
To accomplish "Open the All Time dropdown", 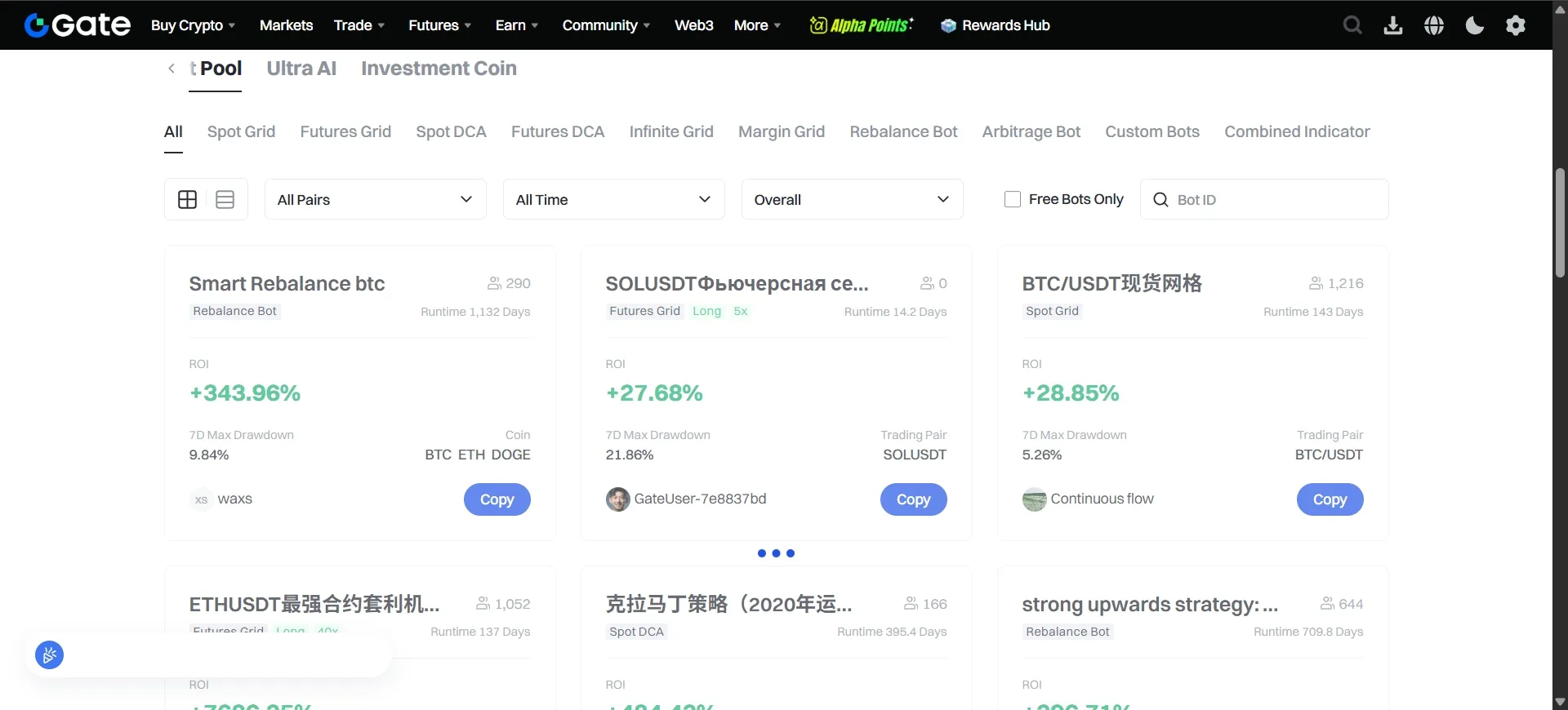I will 613,200.
